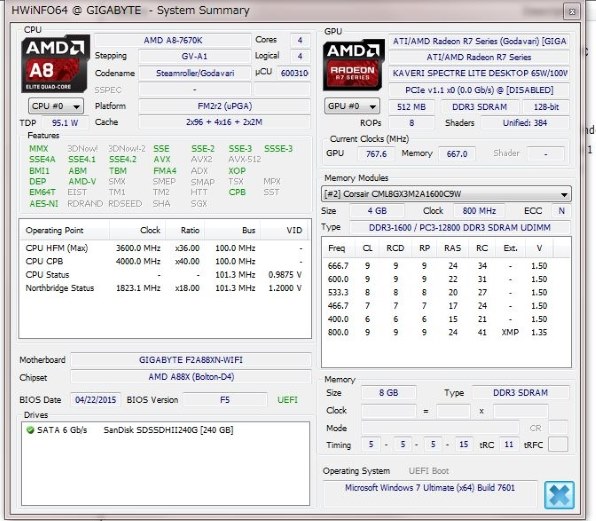Viewport: 596px width, 521px height.
Task: Click the AVX feature label
Action: tap(162, 159)
